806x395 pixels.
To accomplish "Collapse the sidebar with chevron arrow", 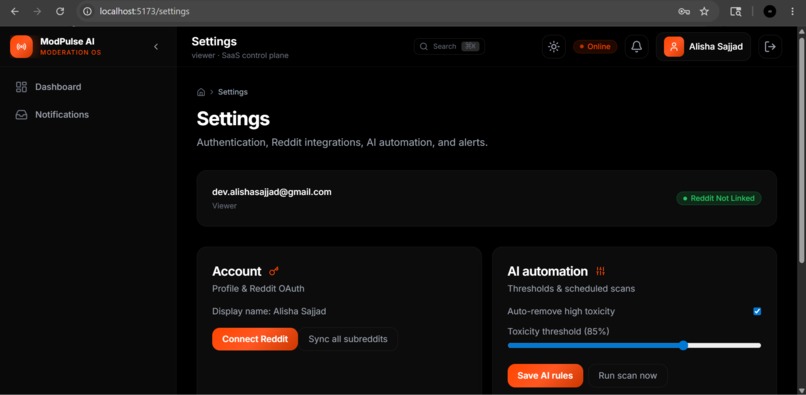I will [x=156, y=47].
